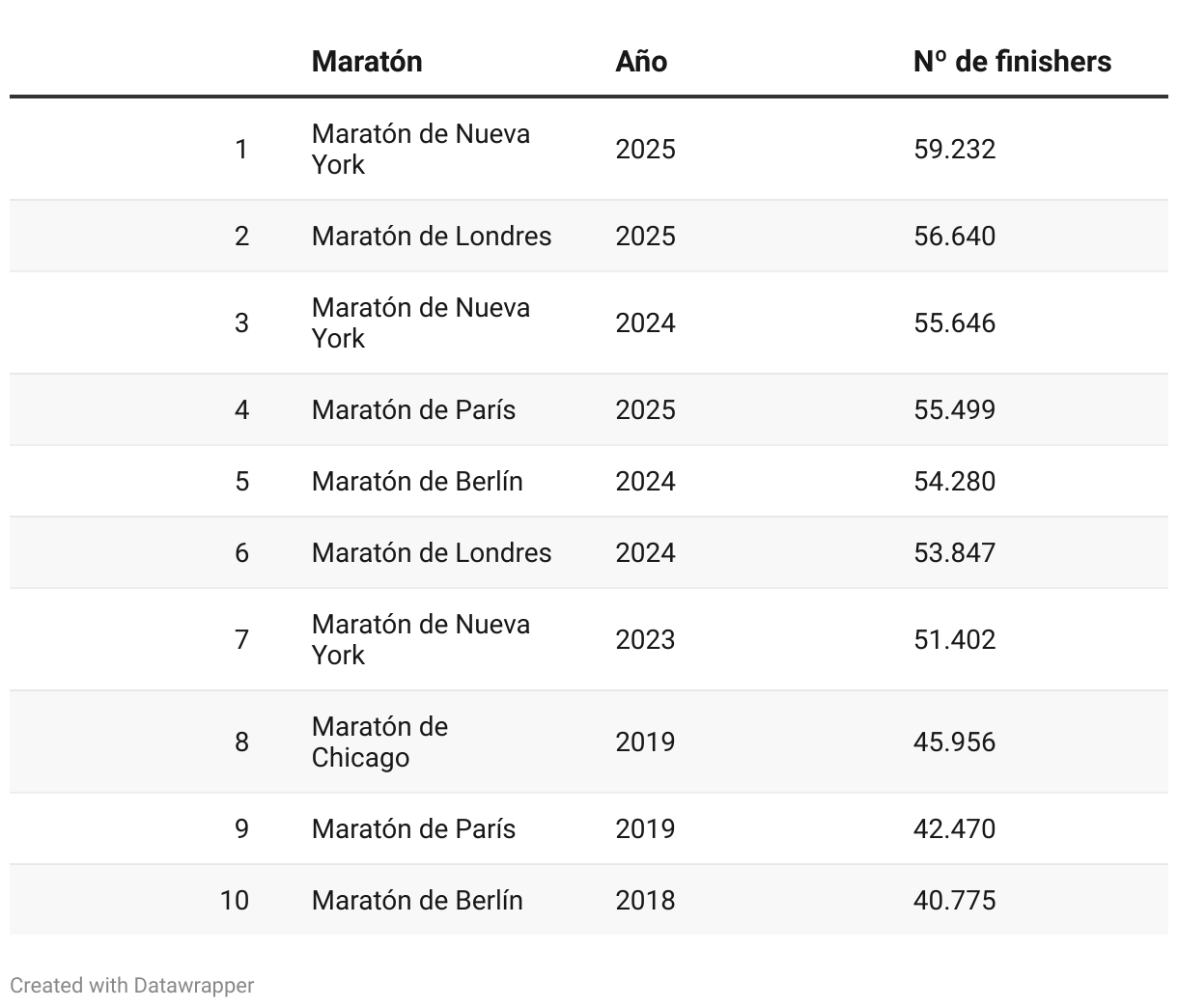Click the Nº de finishers column header

1012,62
